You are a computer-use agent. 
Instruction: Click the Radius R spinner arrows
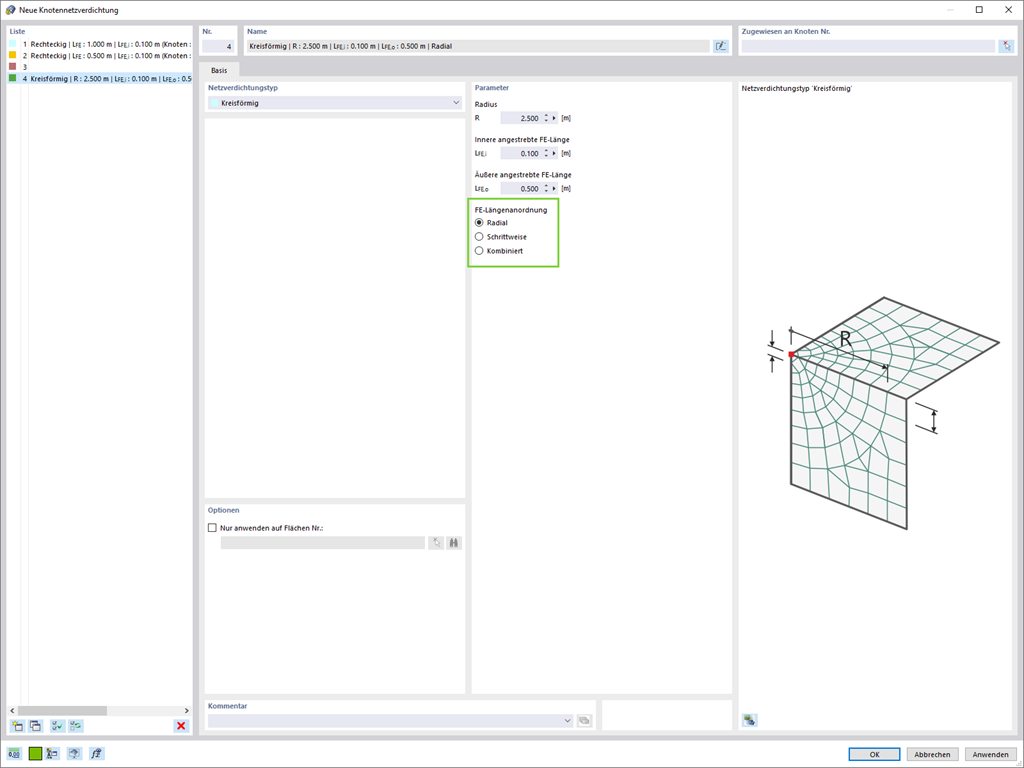(546, 118)
